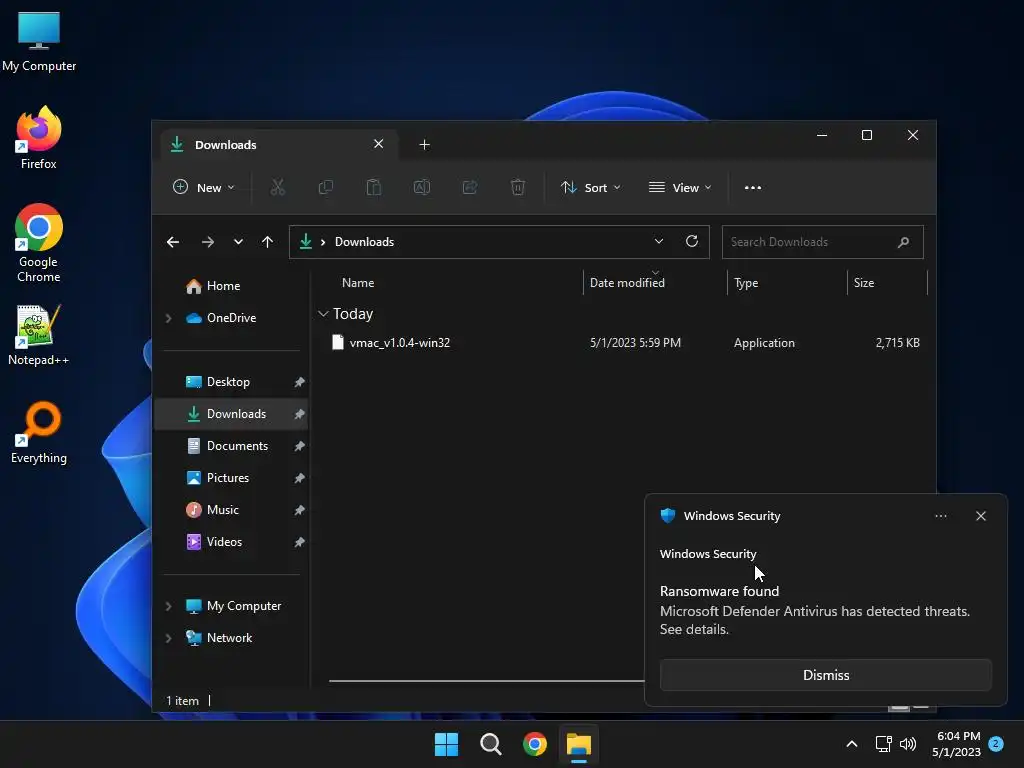Click the Delete trash icon

[517, 187]
